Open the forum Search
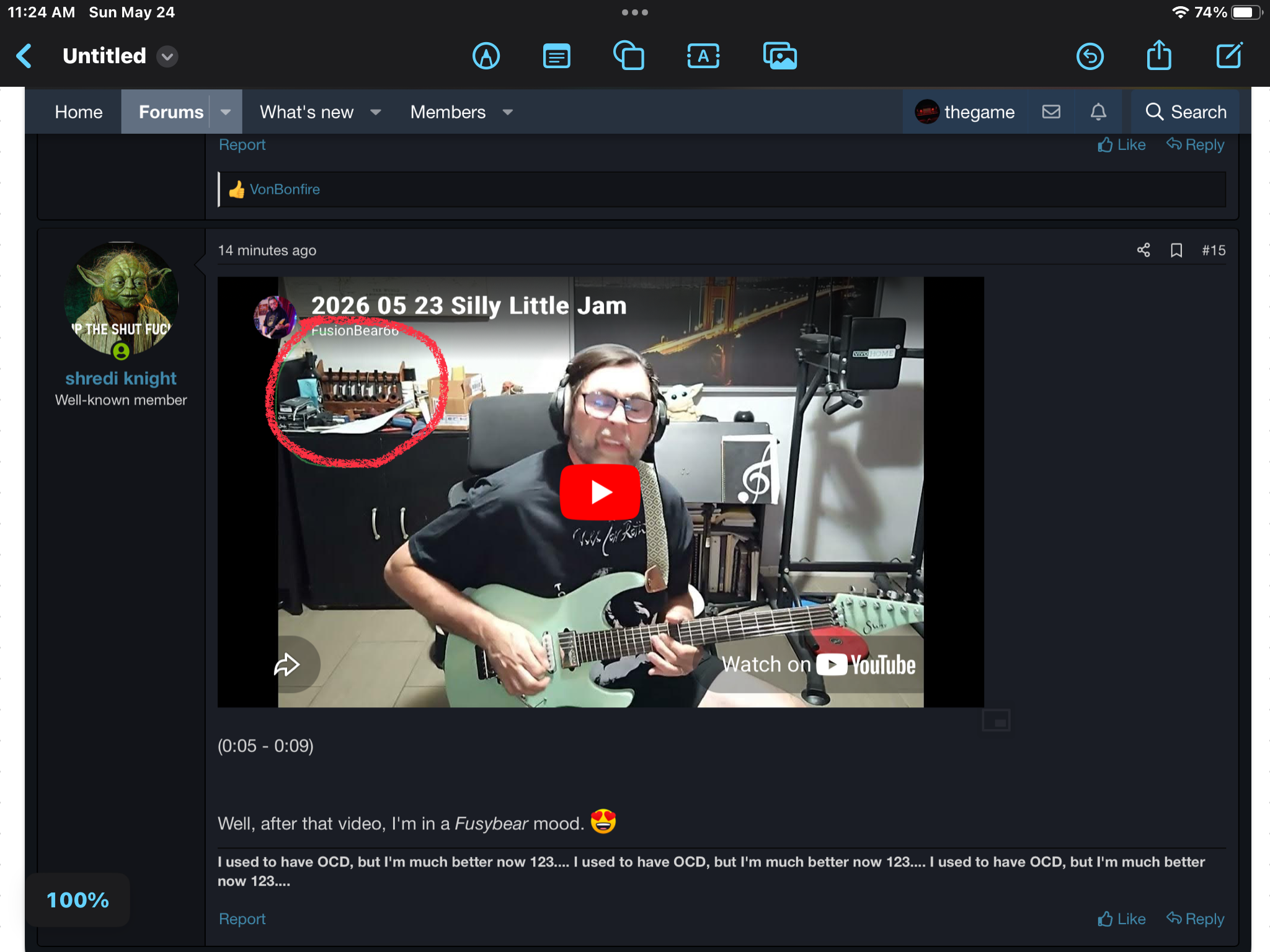 click(x=1186, y=112)
